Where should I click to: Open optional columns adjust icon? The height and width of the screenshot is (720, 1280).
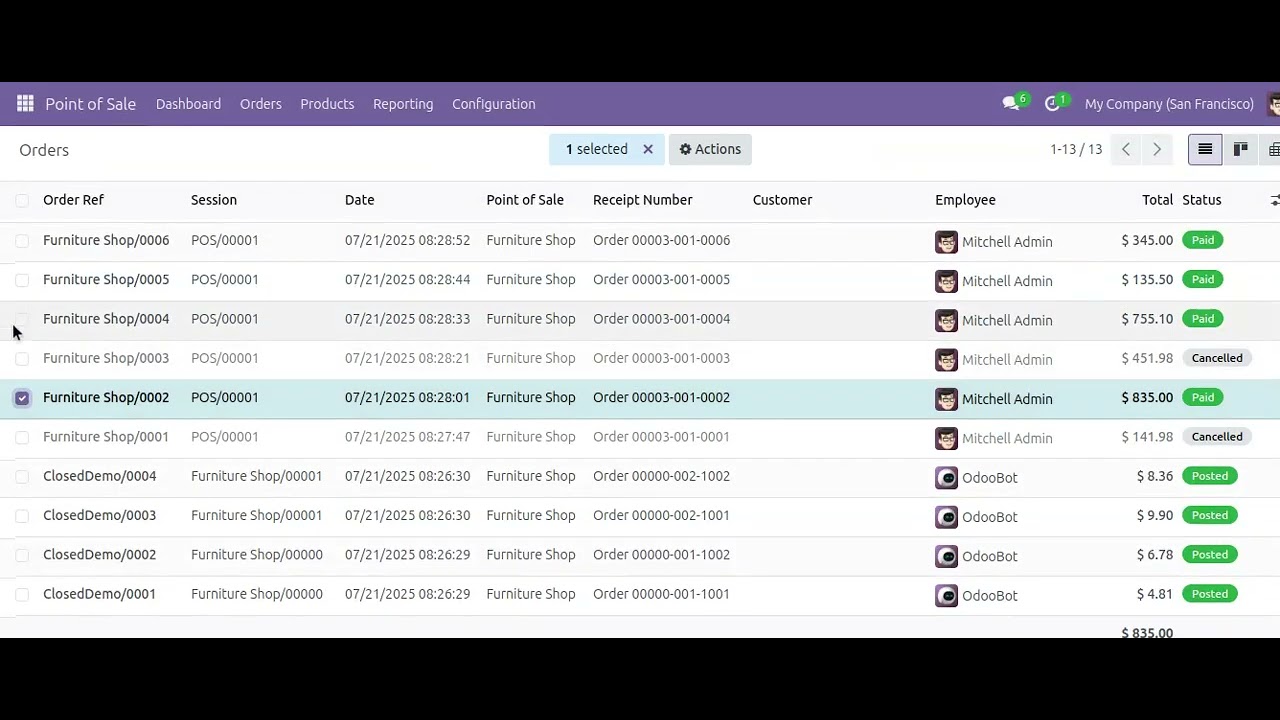1274,200
